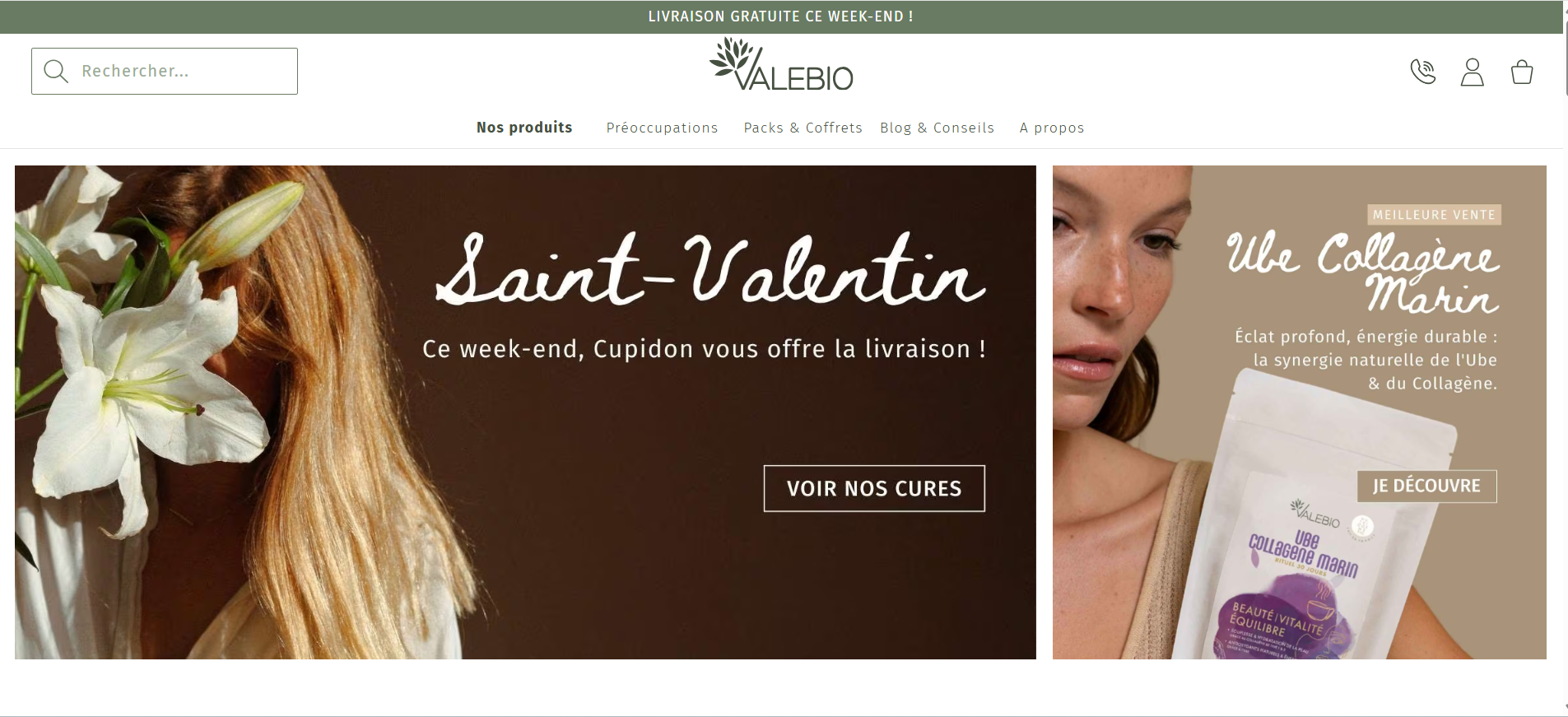1568x717 pixels.
Task: Open the shopping bag cart icon
Action: click(1522, 72)
